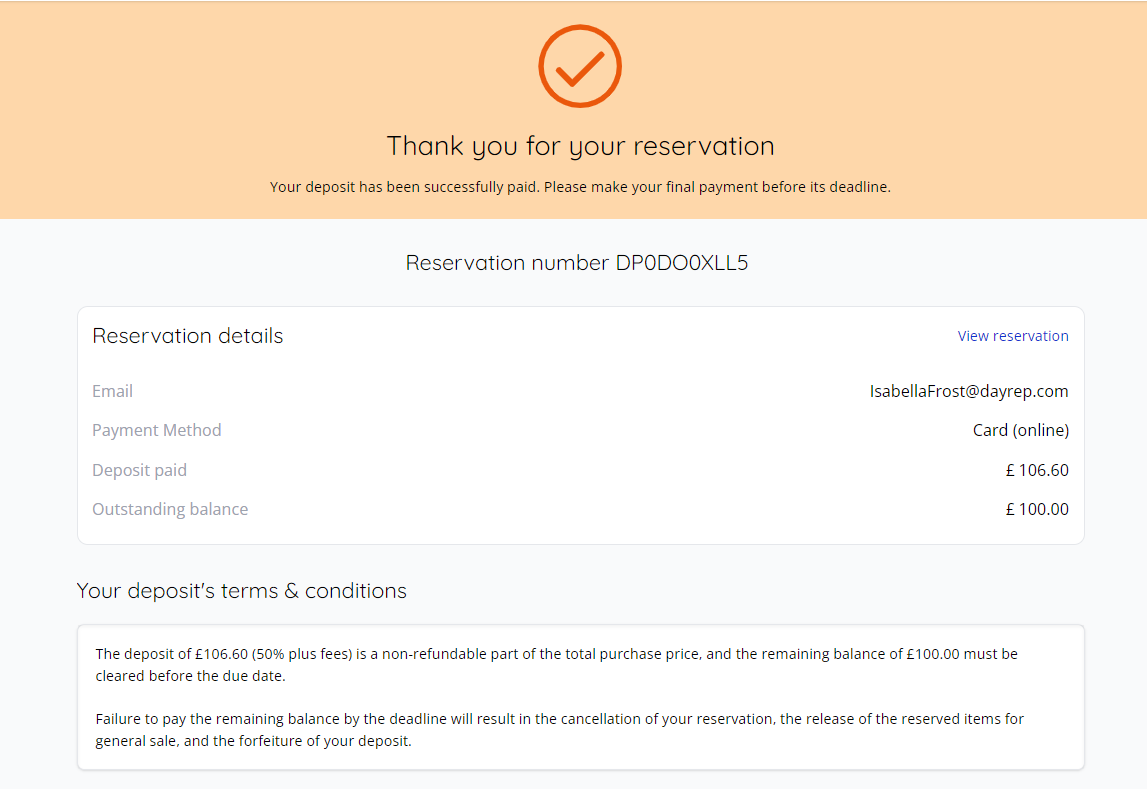Screen dimensions: 1147x789
Task: Click the 'Card (online)' payment value
Action: click(x=1020, y=430)
